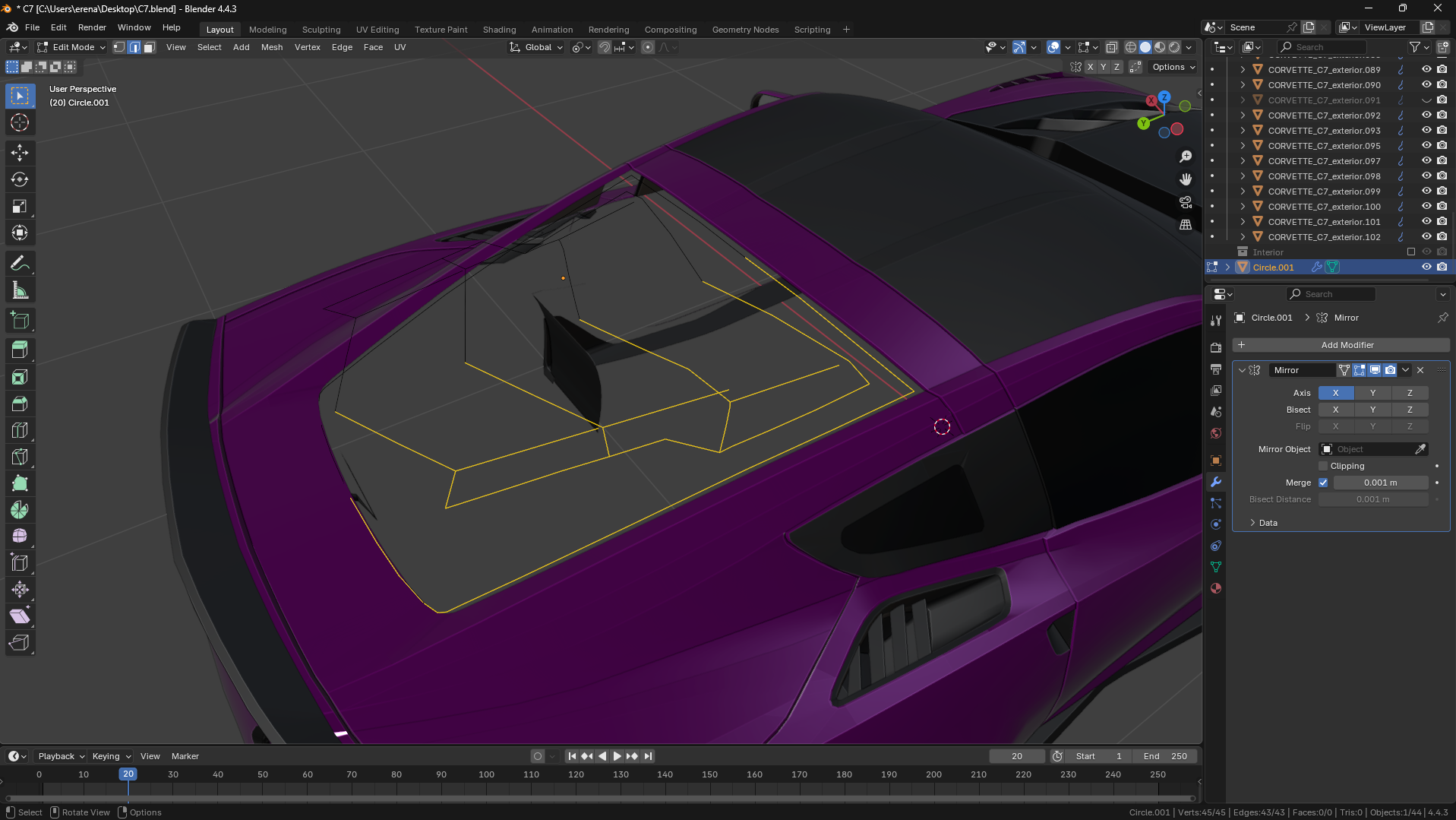This screenshot has width=1456, height=820.
Task: Click the Add Modifier button
Action: point(1341,345)
